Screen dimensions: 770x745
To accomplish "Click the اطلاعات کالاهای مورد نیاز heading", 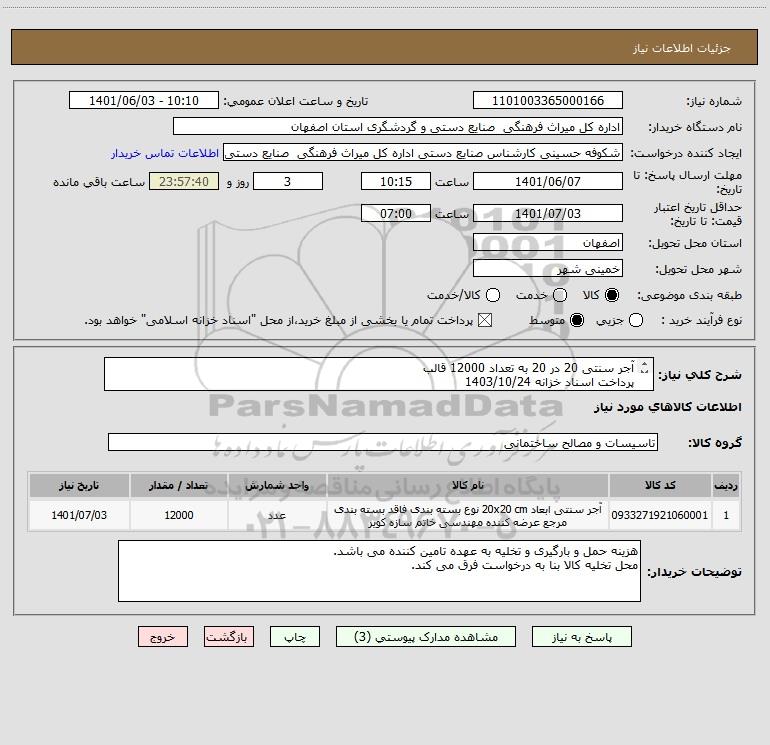I will (x=668, y=407).
